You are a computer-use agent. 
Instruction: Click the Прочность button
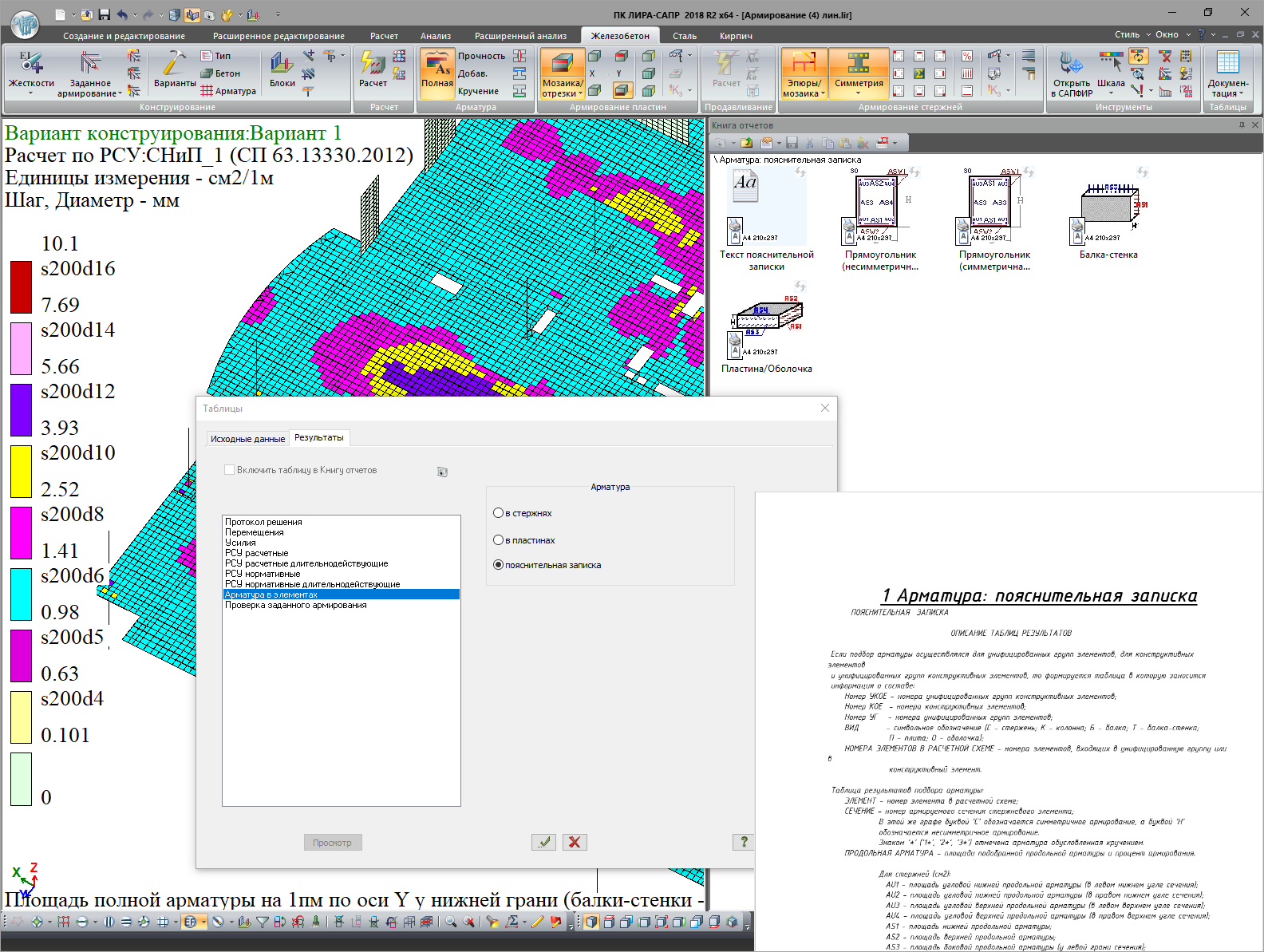pyautogui.click(x=481, y=56)
